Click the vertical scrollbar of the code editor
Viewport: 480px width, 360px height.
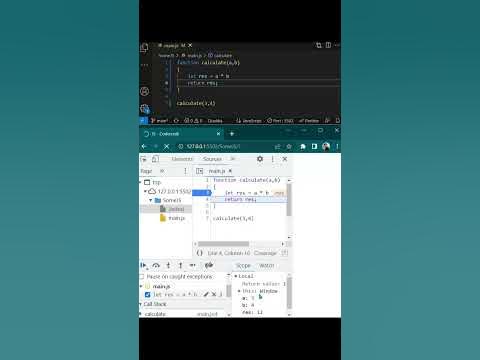(289, 200)
